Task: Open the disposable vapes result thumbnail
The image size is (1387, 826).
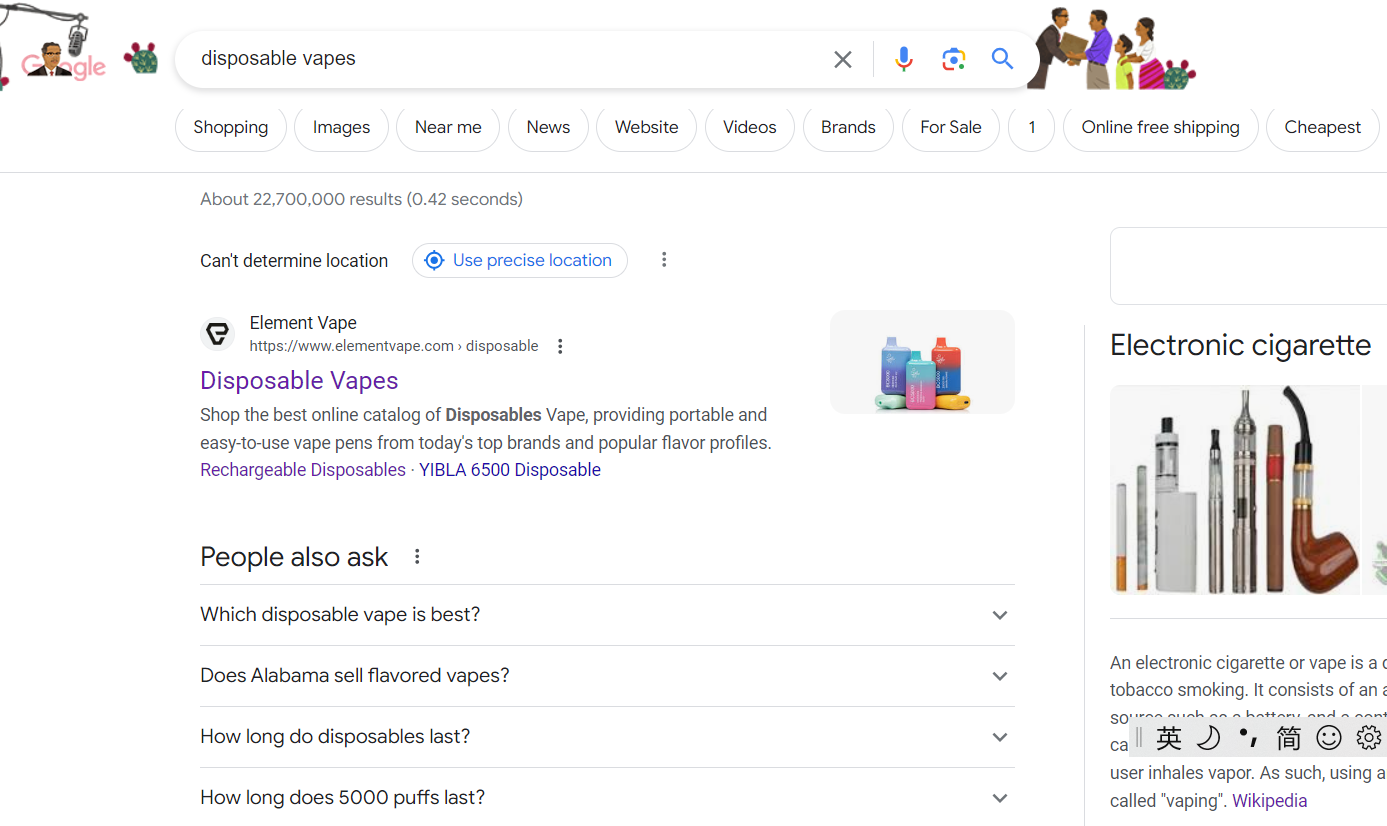Action: (922, 362)
